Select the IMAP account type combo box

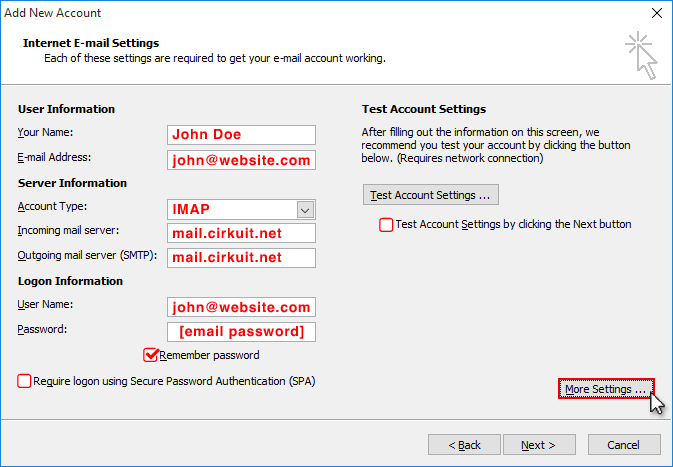(241, 209)
